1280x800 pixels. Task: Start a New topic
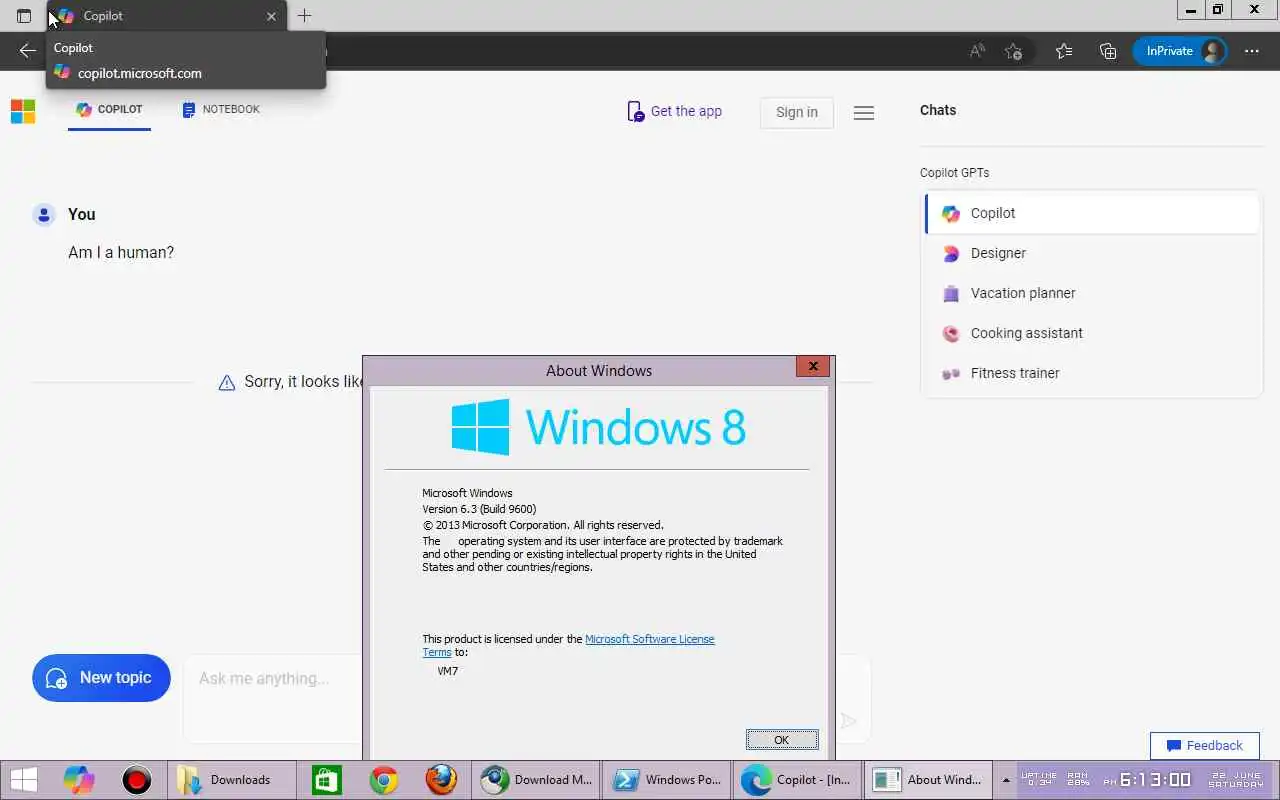tap(101, 678)
